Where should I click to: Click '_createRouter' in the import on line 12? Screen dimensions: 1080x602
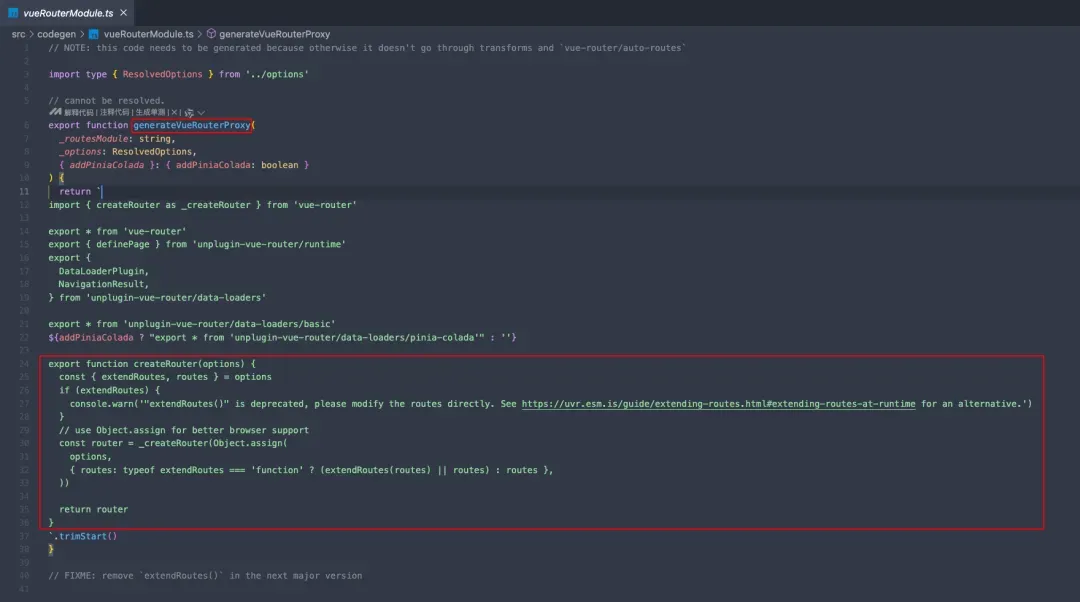point(218,205)
